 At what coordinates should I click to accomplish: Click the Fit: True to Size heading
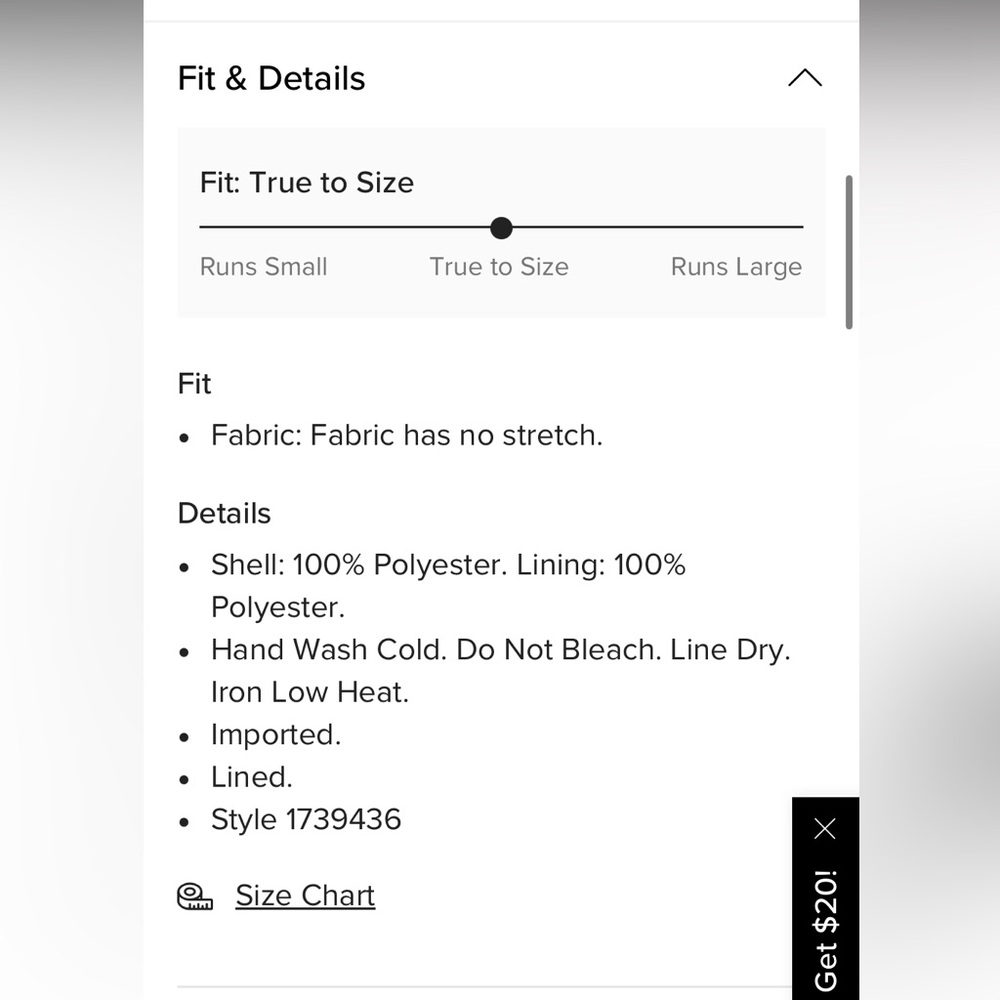[307, 182]
